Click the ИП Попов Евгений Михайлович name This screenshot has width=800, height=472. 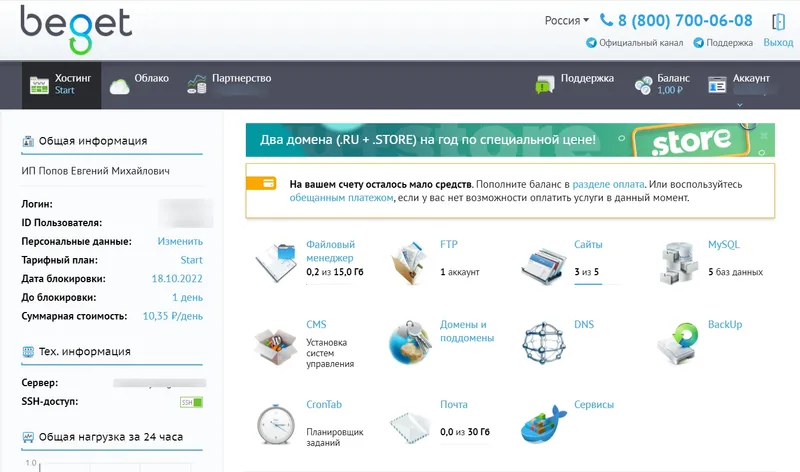[x=95, y=171]
